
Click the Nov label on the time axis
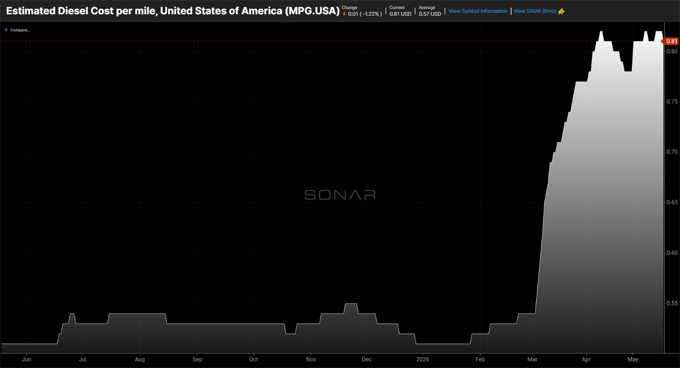click(311, 359)
